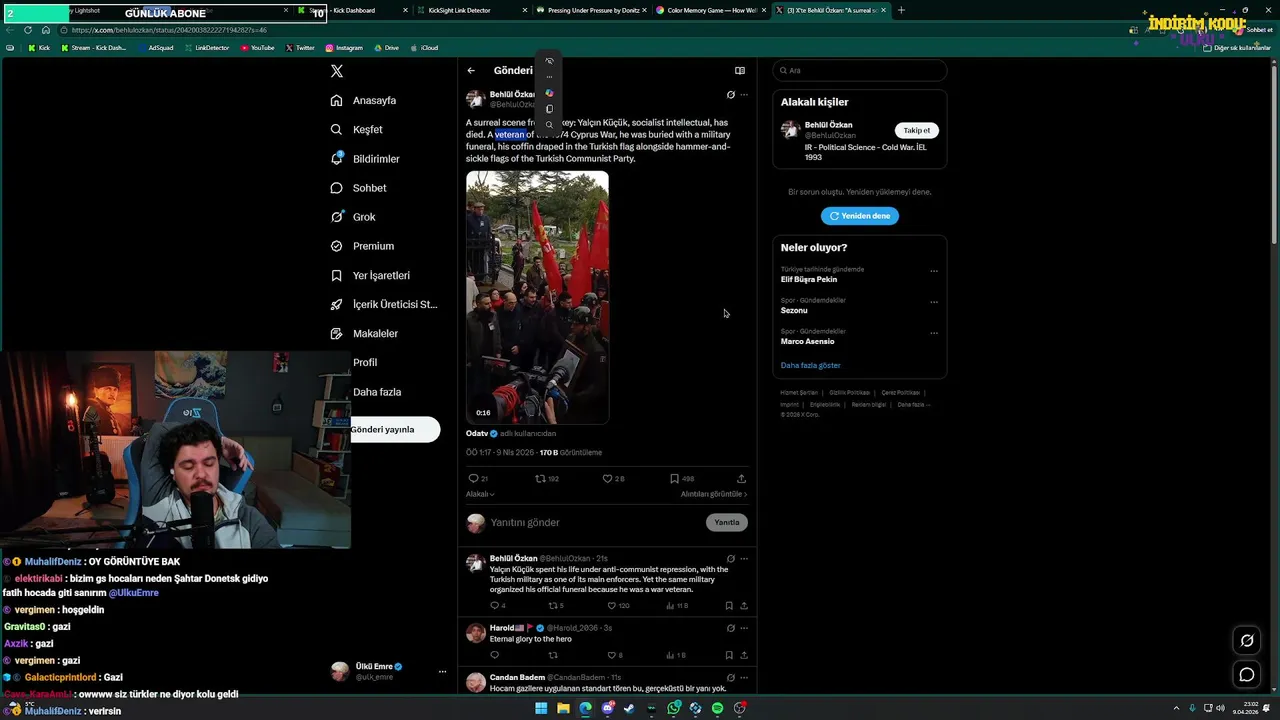
Task: Open Grok from sidebar
Action: (353, 217)
